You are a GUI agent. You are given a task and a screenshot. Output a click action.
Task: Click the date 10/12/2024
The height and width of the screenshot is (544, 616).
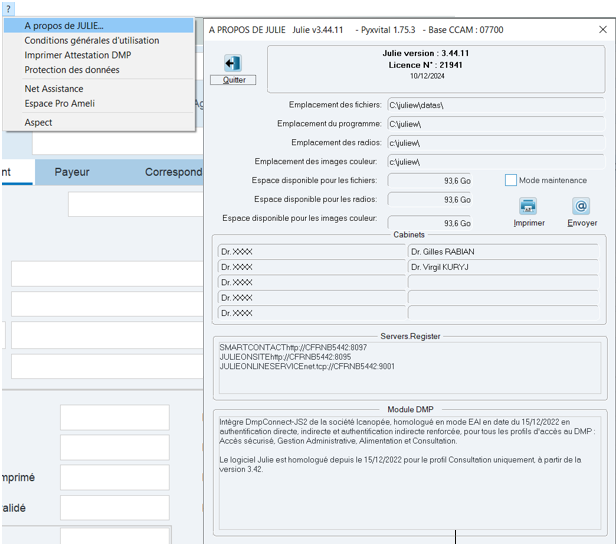click(x=427, y=76)
